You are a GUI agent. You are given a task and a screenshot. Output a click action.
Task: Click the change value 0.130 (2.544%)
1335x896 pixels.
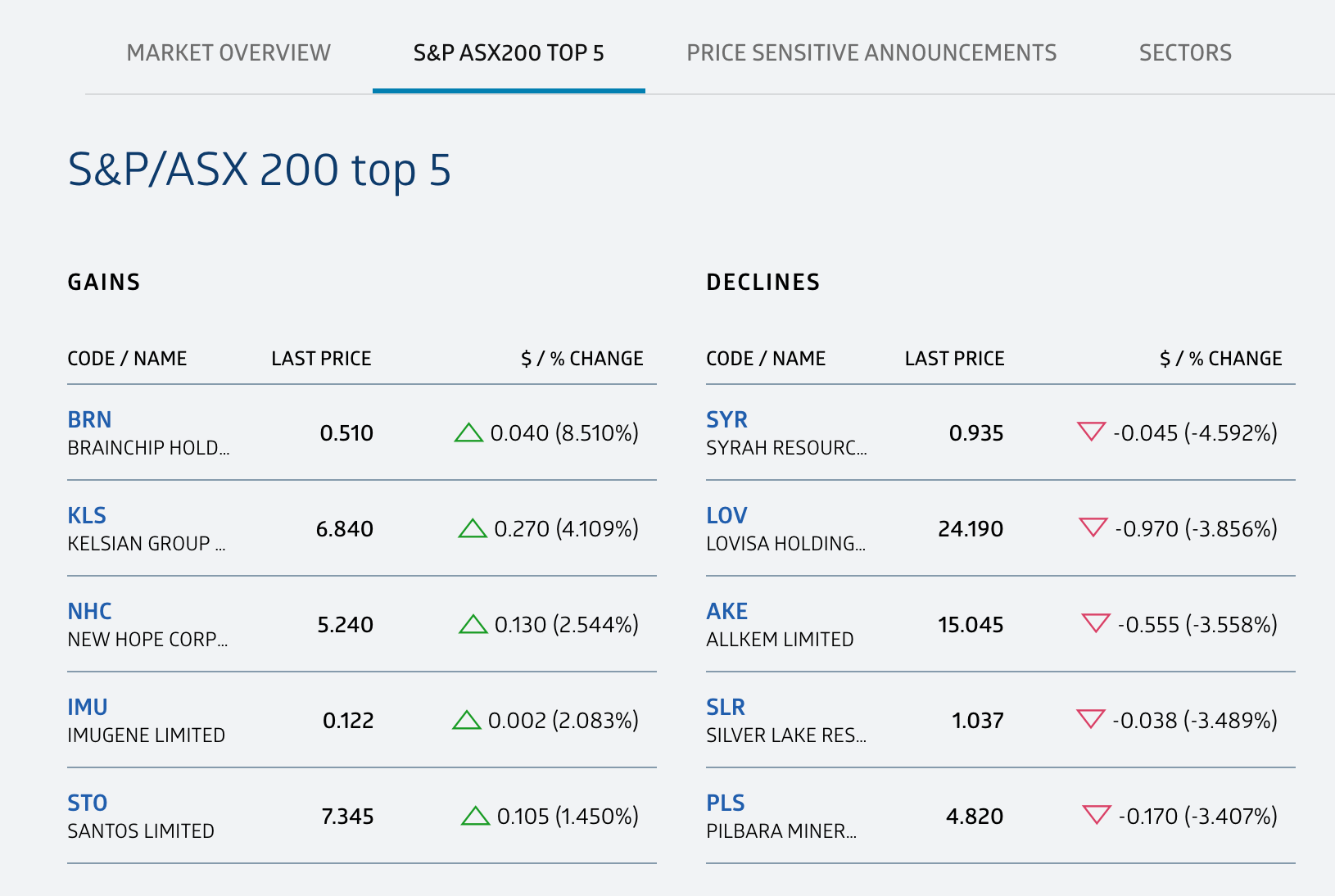click(567, 625)
